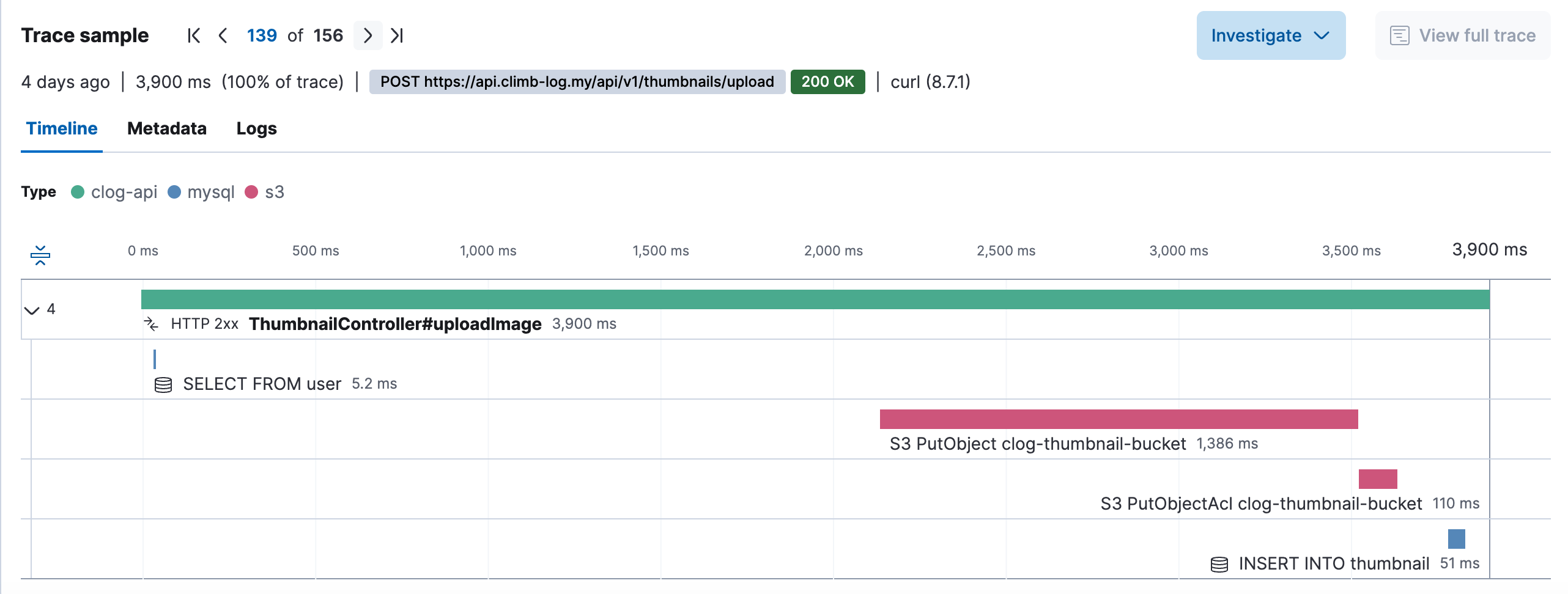Select the green ThumbnailController transaction bar
The width and height of the screenshot is (1568, 594).
(x=815, y=299)
